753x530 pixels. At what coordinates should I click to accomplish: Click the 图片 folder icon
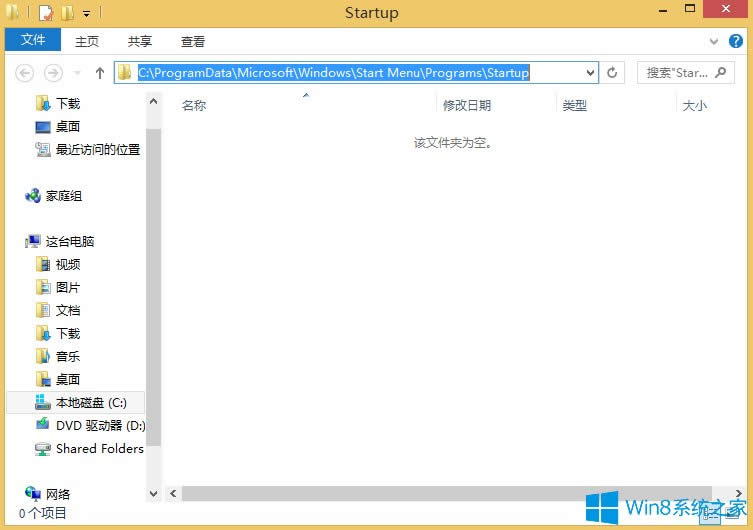[43, 287]
